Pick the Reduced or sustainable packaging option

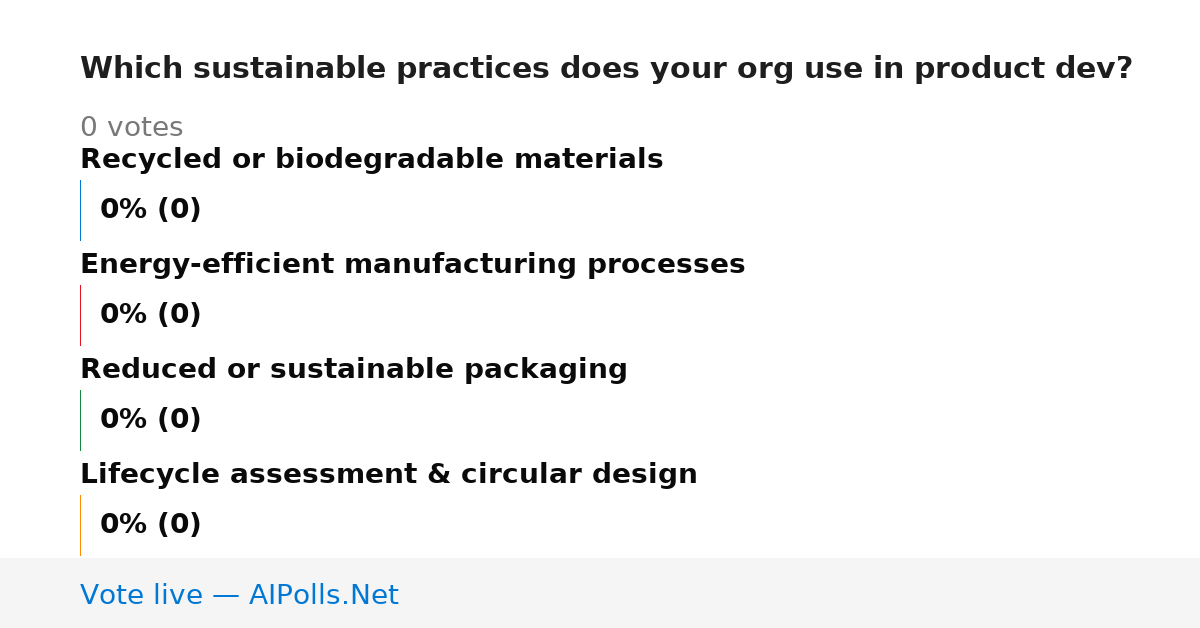(x=353, y=370)
